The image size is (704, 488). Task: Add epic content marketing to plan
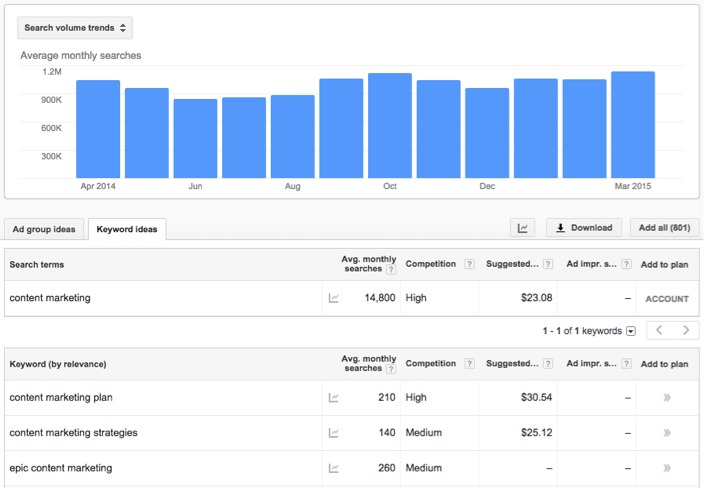(667, 468)
